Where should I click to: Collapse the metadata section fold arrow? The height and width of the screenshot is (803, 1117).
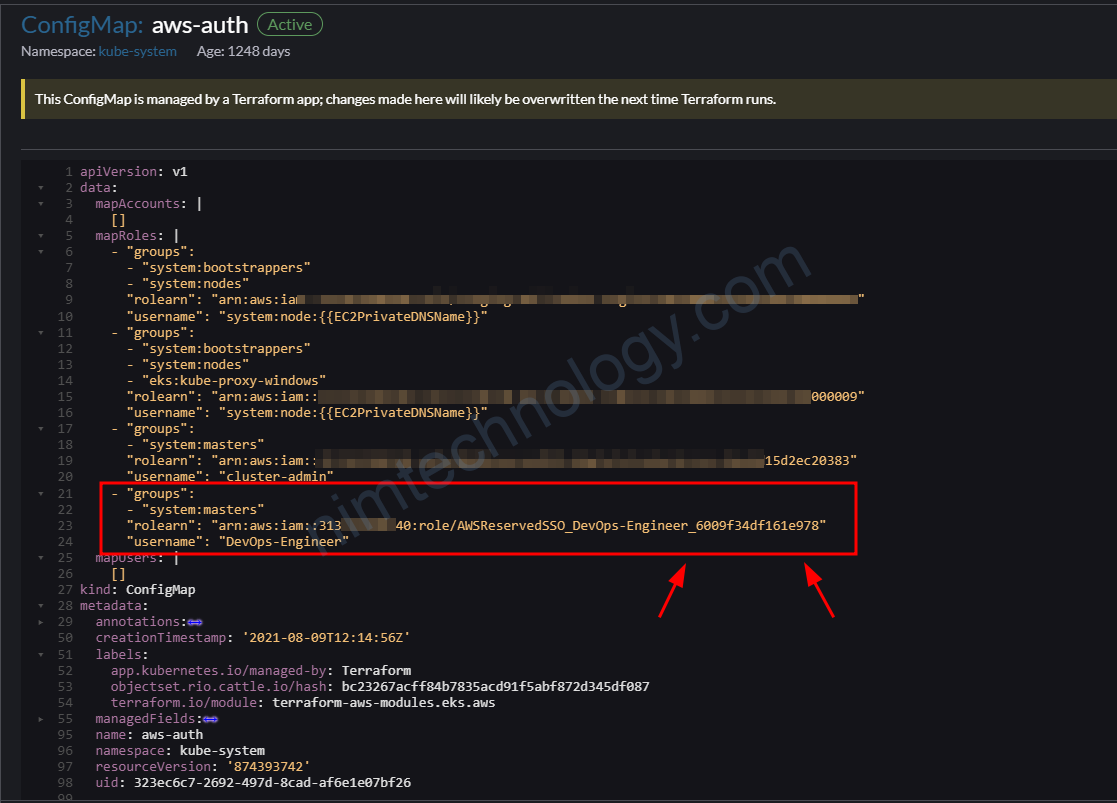[x=40, y=606]
